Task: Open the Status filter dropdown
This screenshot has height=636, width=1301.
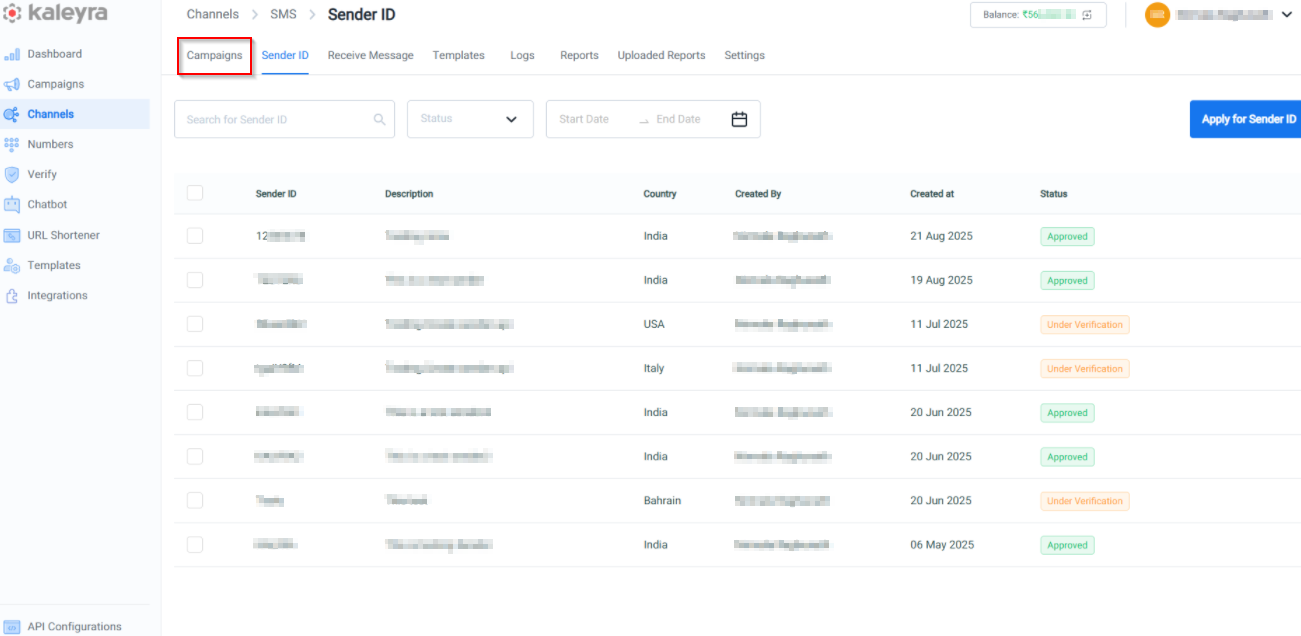Action: 470,119
